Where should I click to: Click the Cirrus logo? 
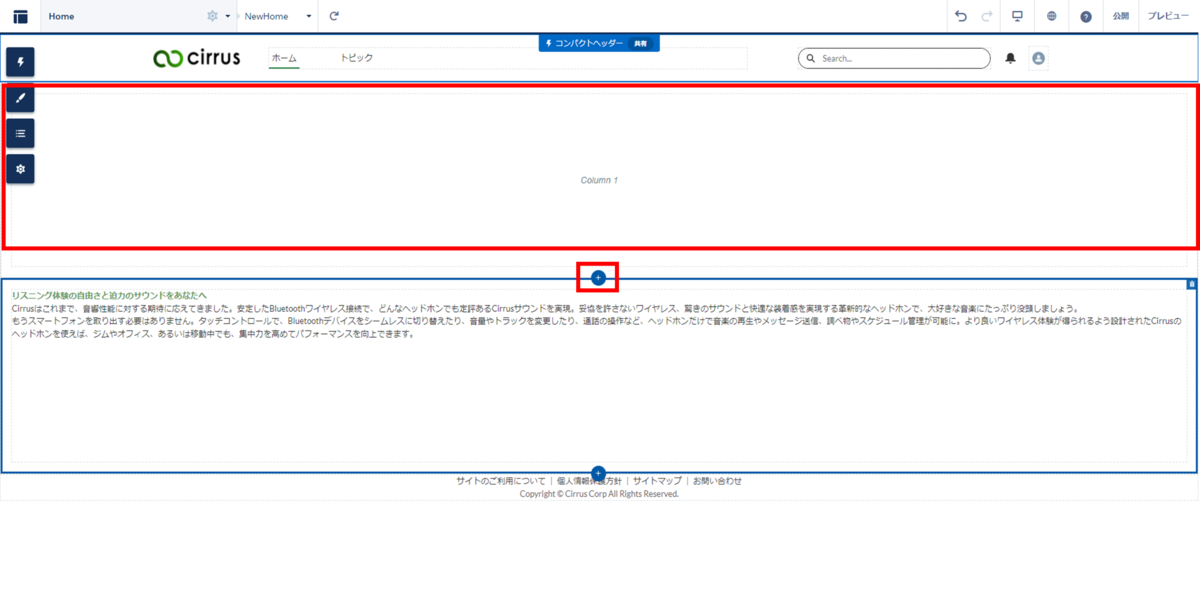[x=197, y=58]
